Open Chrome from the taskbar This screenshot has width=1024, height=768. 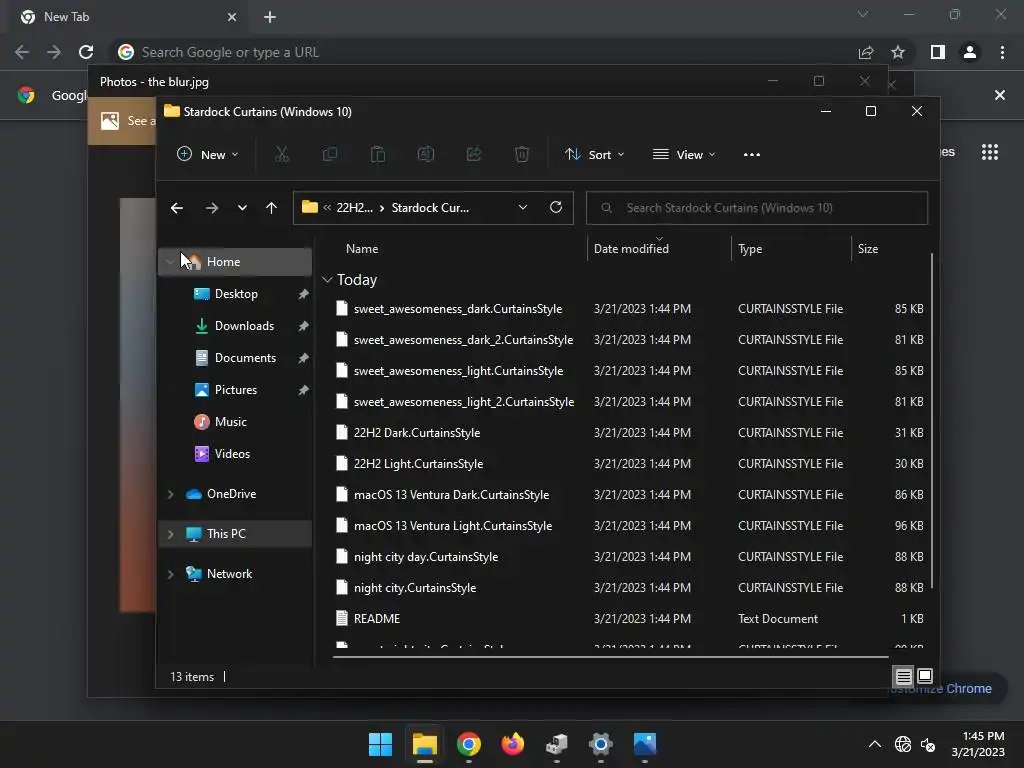coord(468,744)
